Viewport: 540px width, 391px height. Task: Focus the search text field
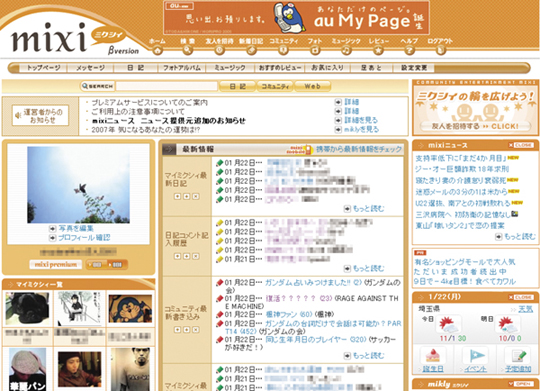pyautogui.click(x=167, y=86)
